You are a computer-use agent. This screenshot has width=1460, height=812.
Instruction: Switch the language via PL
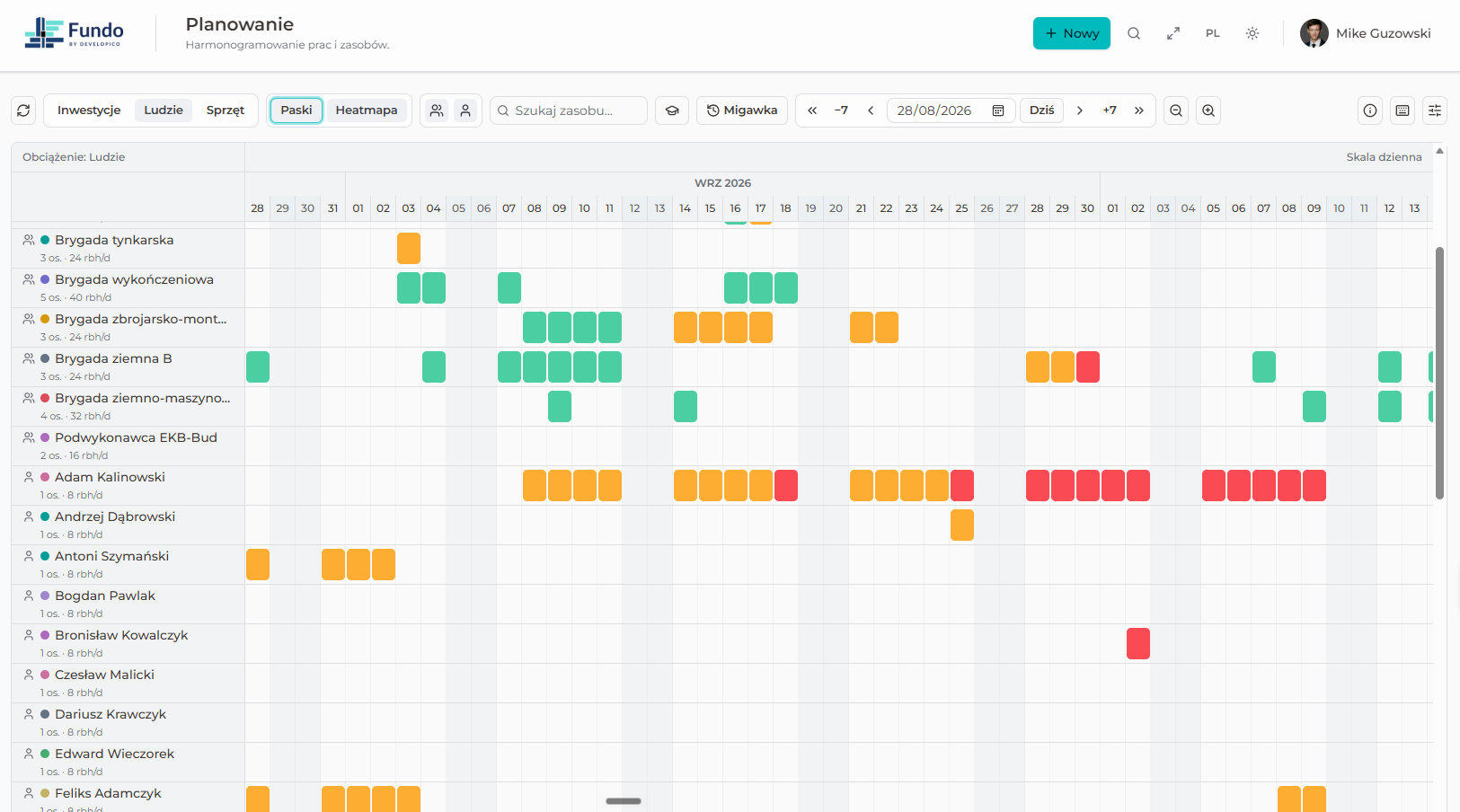(x=1213, y=33)
